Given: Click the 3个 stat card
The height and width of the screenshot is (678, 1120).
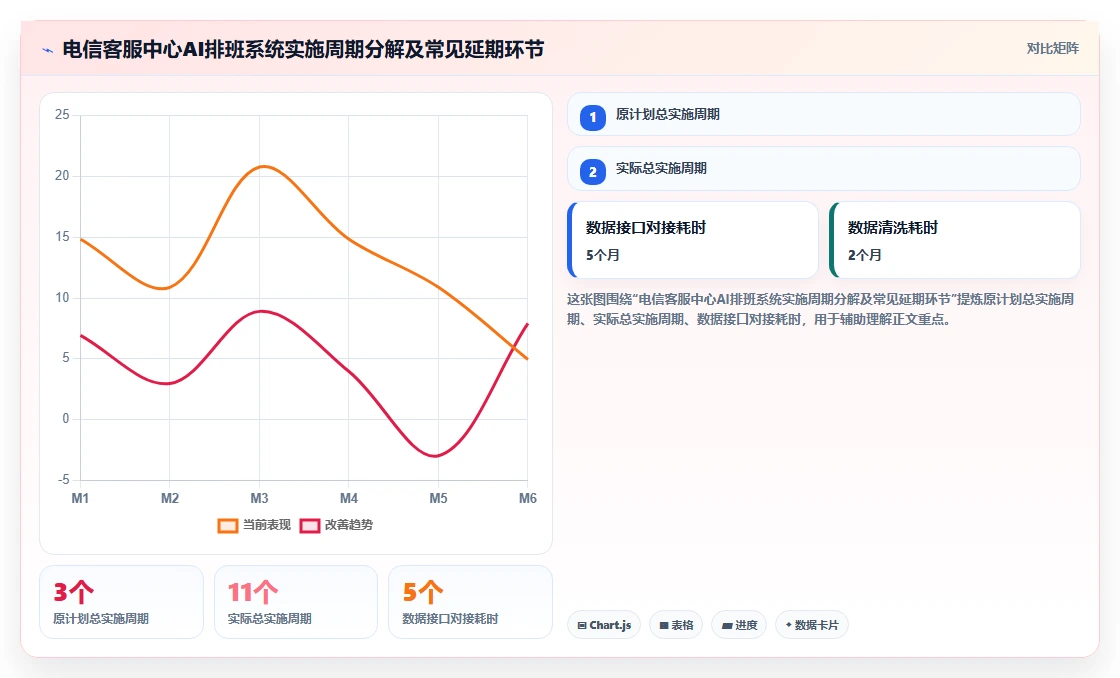Looking at the screenshot, I should pyautogui.click(x=121, y=602).
